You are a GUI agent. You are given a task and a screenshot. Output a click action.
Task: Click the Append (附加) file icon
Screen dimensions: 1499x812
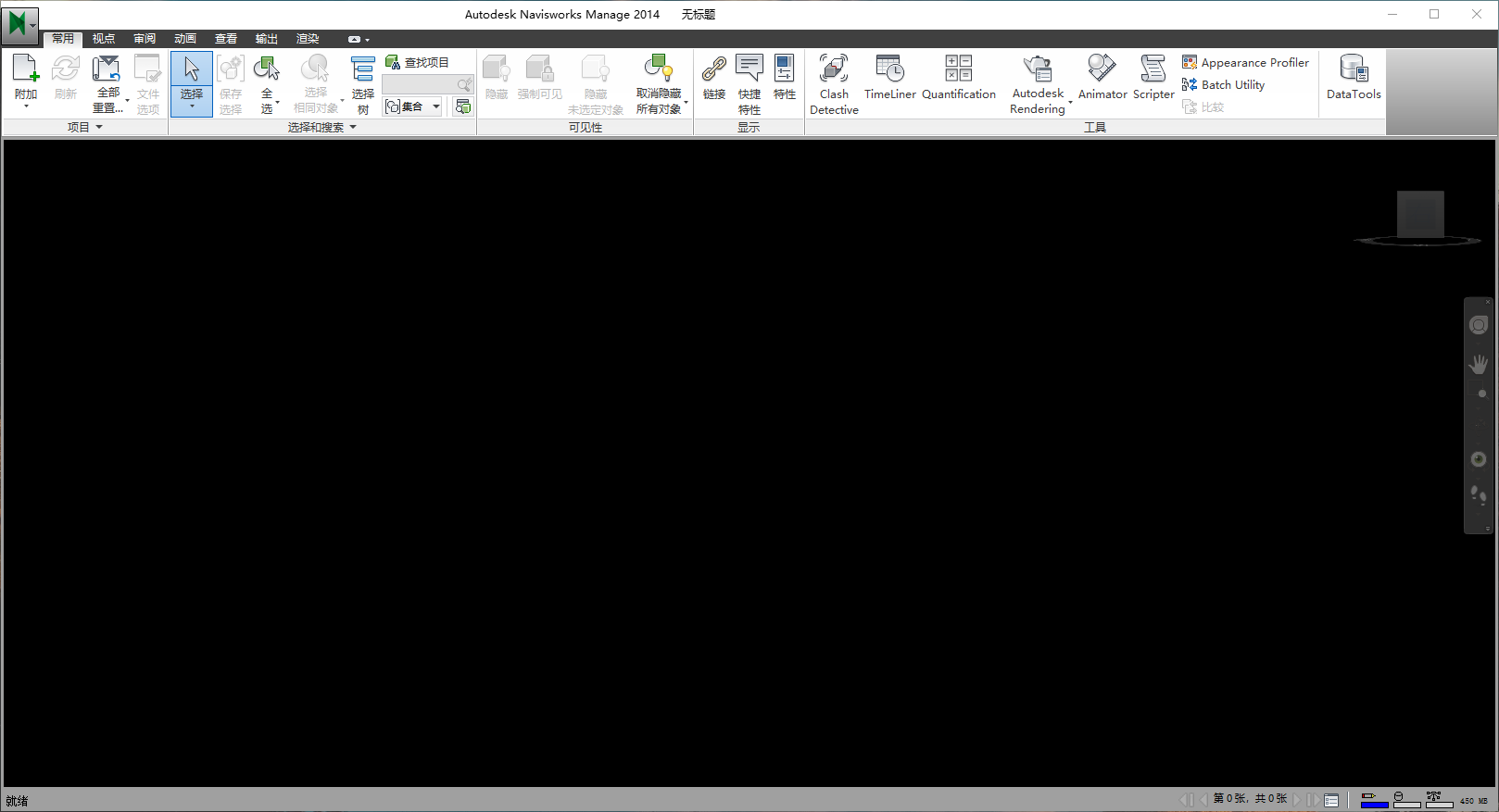pos(26,69)
